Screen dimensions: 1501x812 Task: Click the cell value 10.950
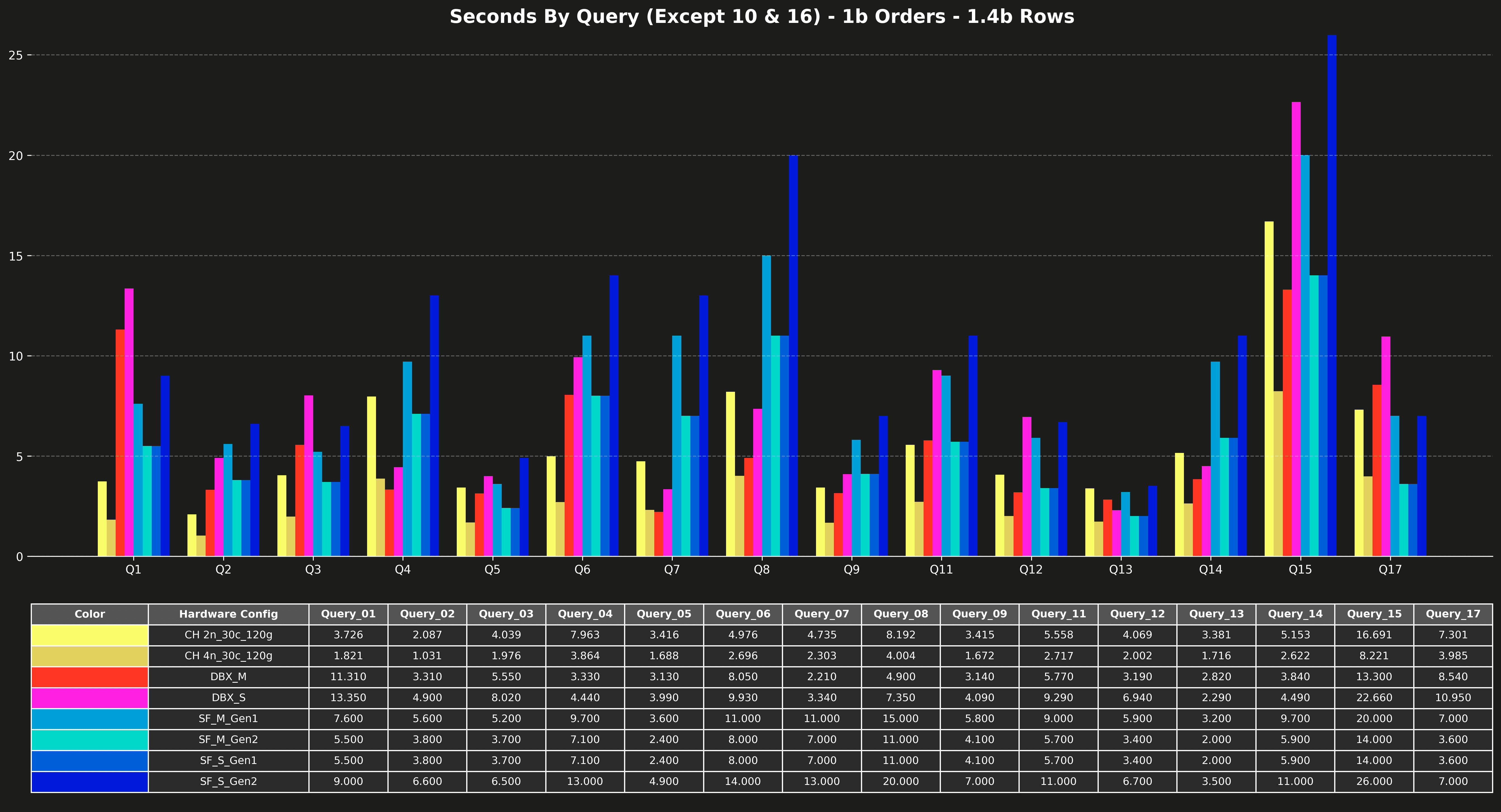point(1453,698)
